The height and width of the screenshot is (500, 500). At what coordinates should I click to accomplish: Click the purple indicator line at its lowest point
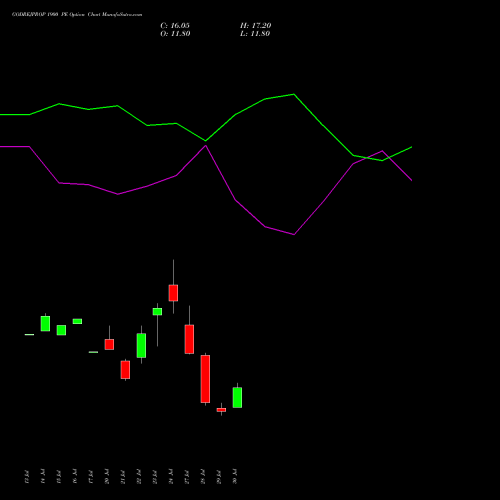[294, 234]
